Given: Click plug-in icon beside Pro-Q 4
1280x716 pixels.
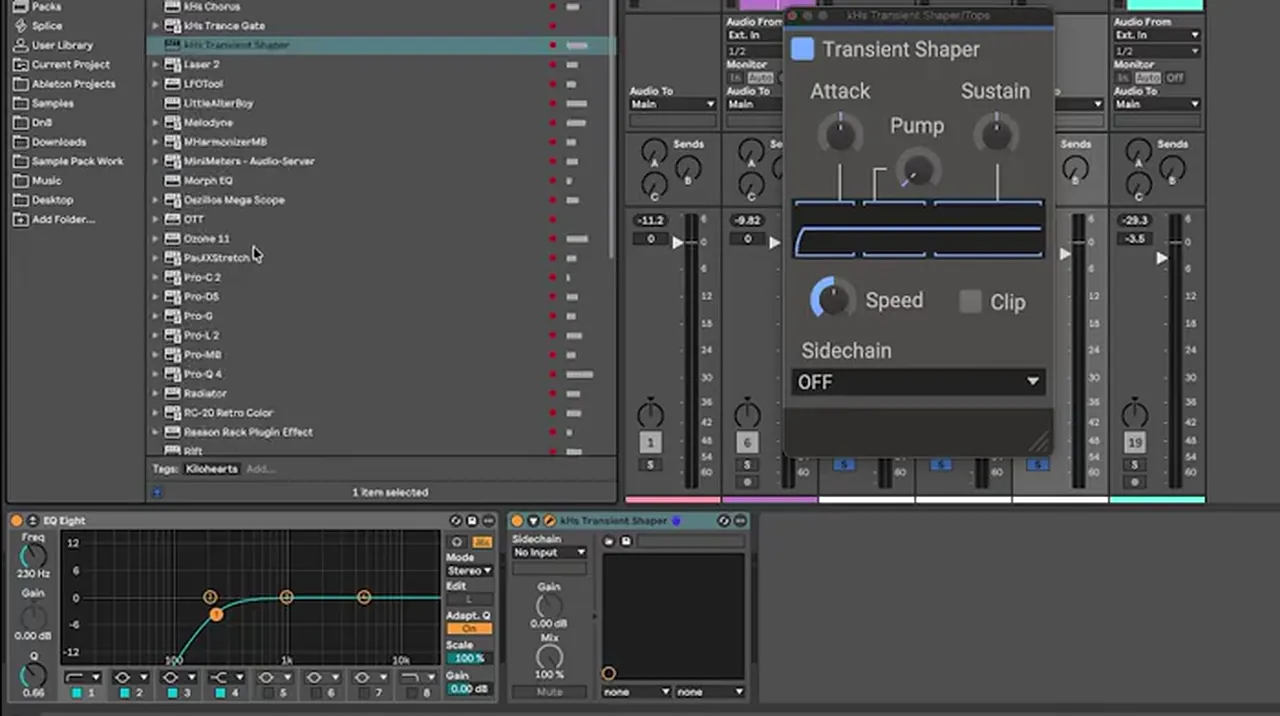Looking at the screenshot, I should 172,374.
